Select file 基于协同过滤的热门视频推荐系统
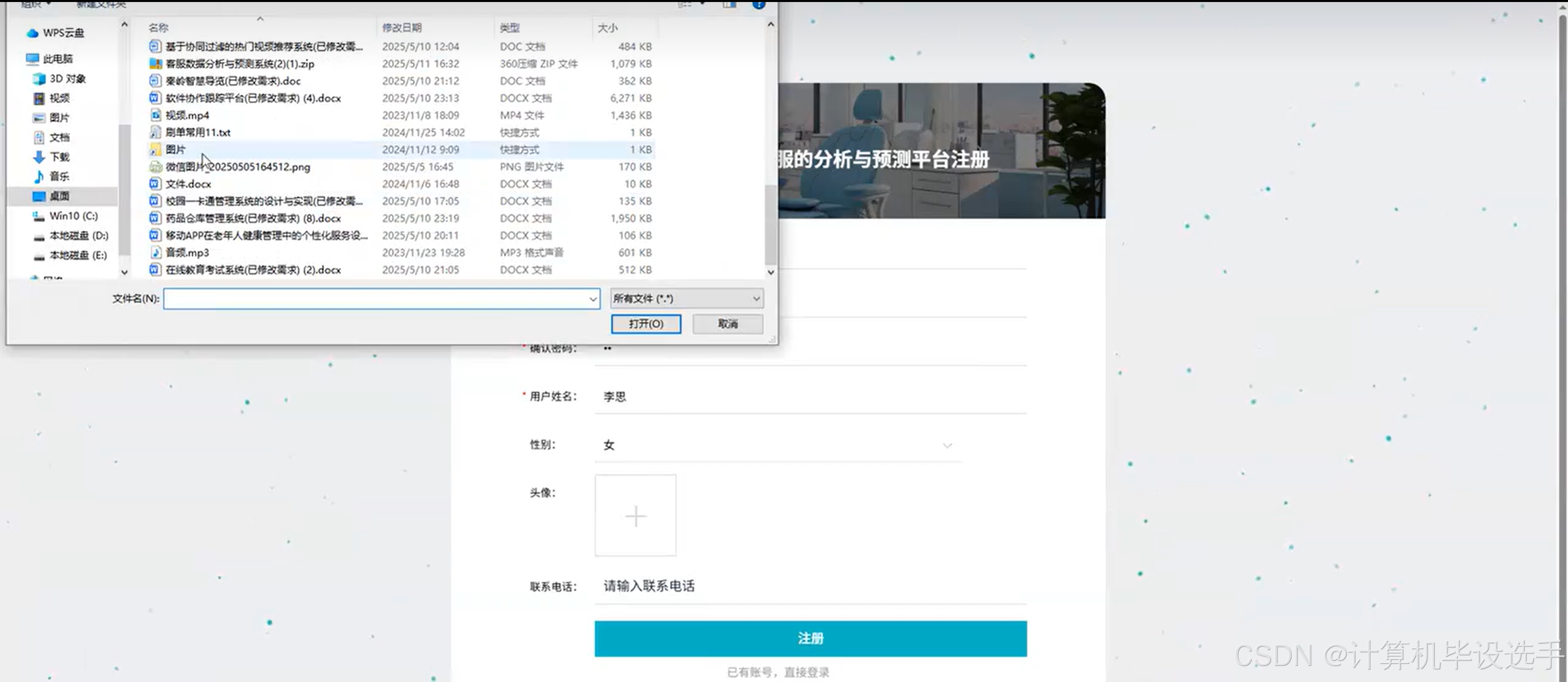This screenshot has height=682, width=1568. tap(264, 46)
